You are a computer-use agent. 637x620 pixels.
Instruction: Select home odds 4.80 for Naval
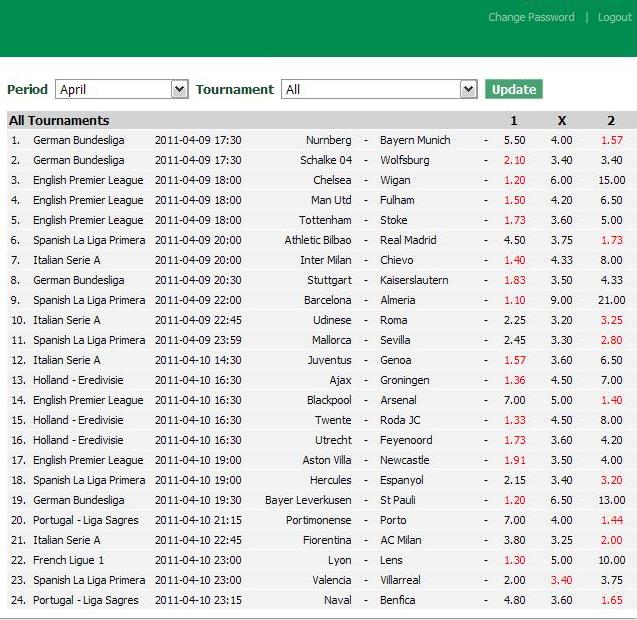[x=514, y=600]
